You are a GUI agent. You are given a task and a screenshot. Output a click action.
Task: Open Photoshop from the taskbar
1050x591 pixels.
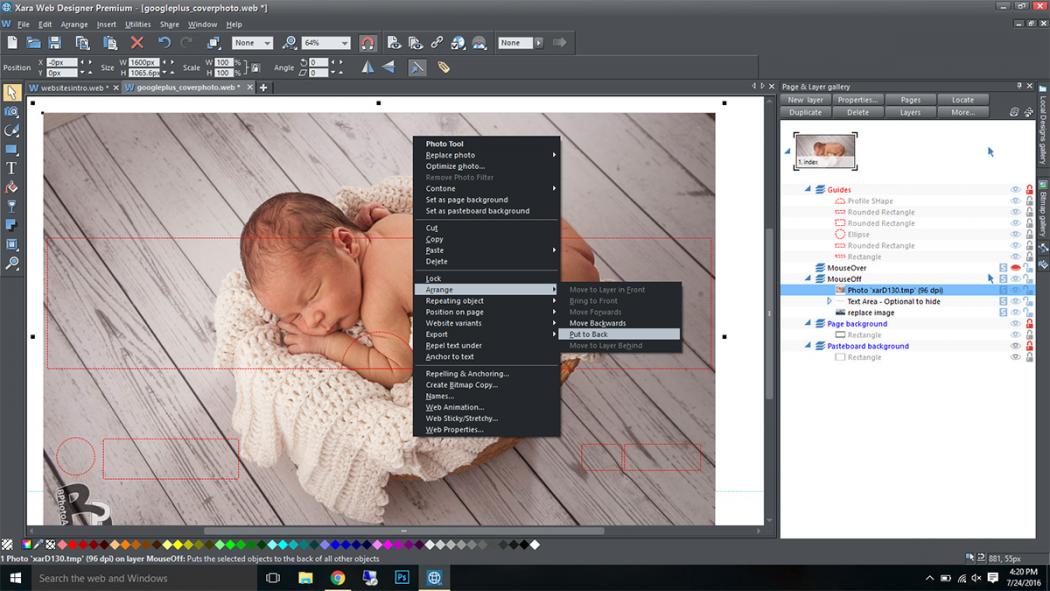coord(402,578)
